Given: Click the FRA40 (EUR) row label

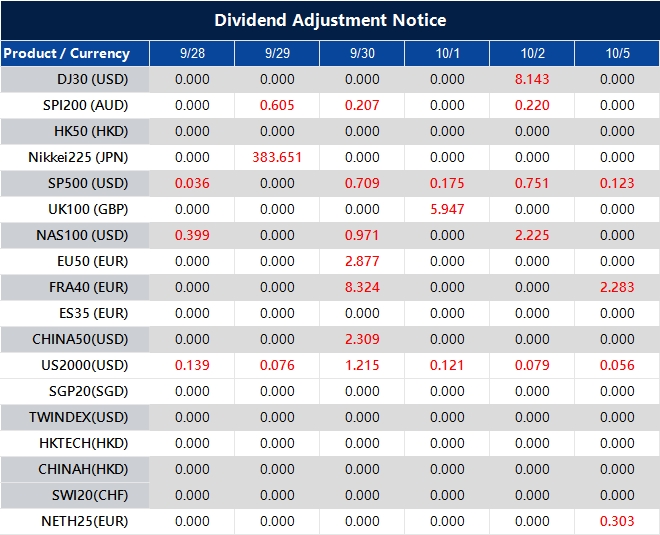Looking at the screenshot, I should click(x=88, y=287).
